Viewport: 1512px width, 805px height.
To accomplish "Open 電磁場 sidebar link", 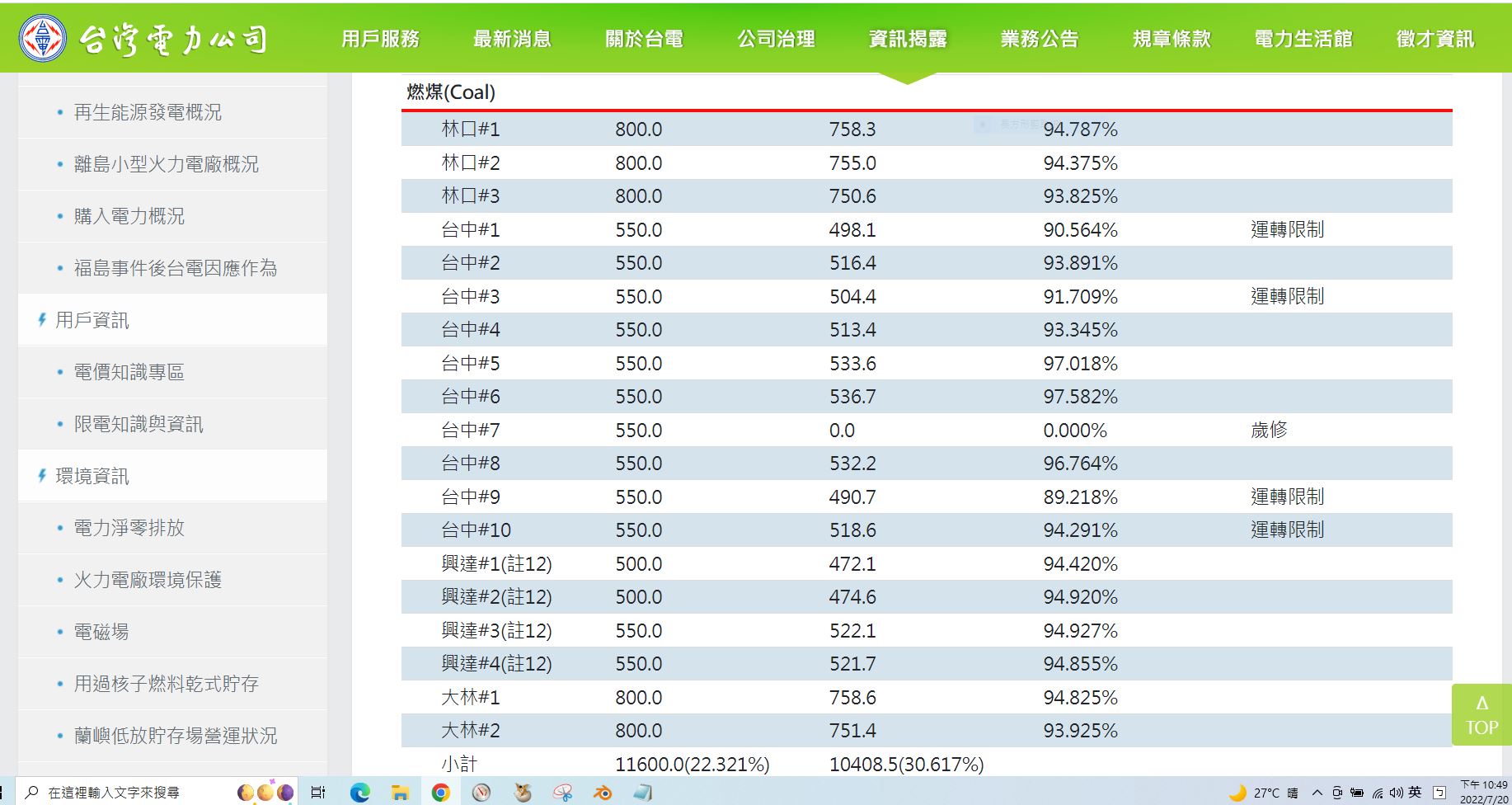I will pos(101,632).
